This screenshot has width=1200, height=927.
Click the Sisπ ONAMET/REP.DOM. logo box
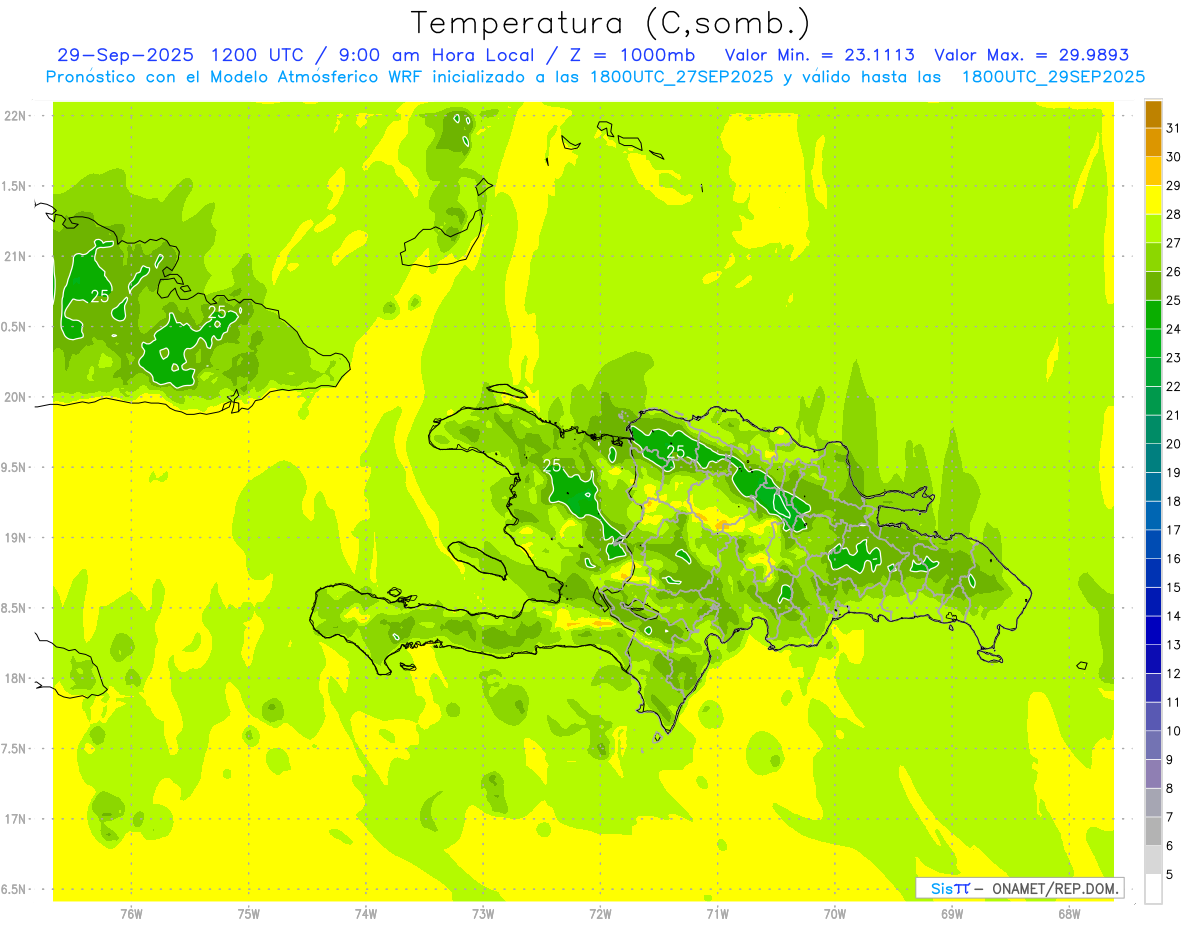click(1019, 888)
